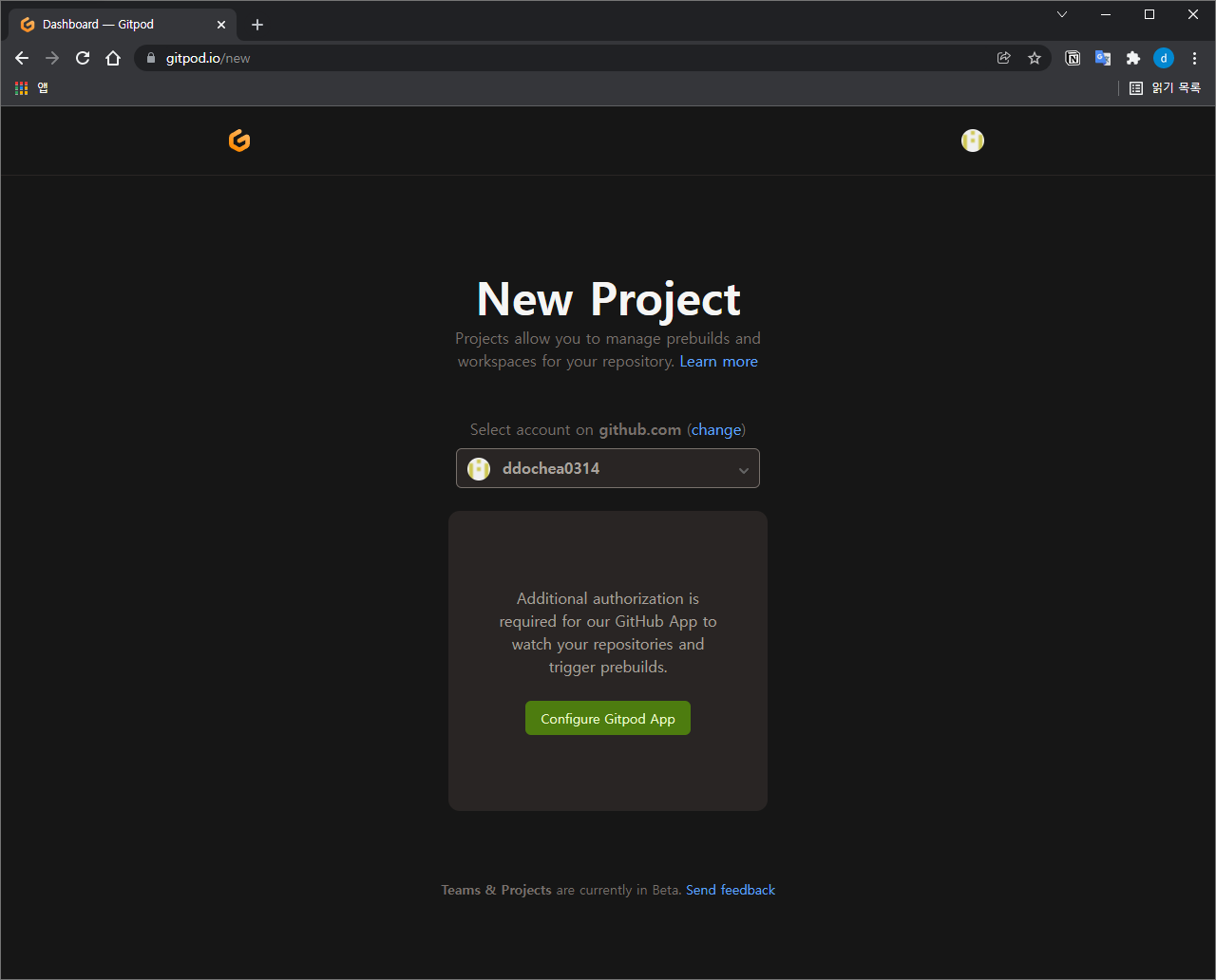
Task: Go back using browser back arrow
Action: pos(22,58)
